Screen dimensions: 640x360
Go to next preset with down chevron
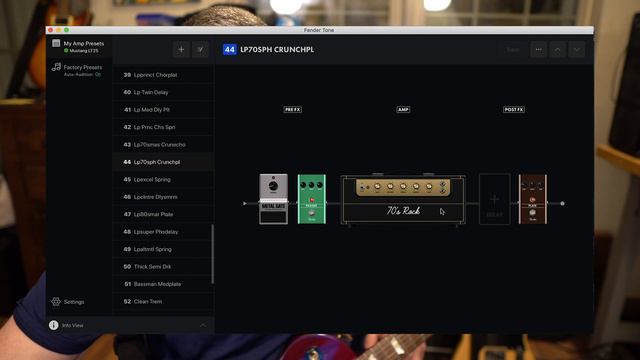click(x=577, y=50)
